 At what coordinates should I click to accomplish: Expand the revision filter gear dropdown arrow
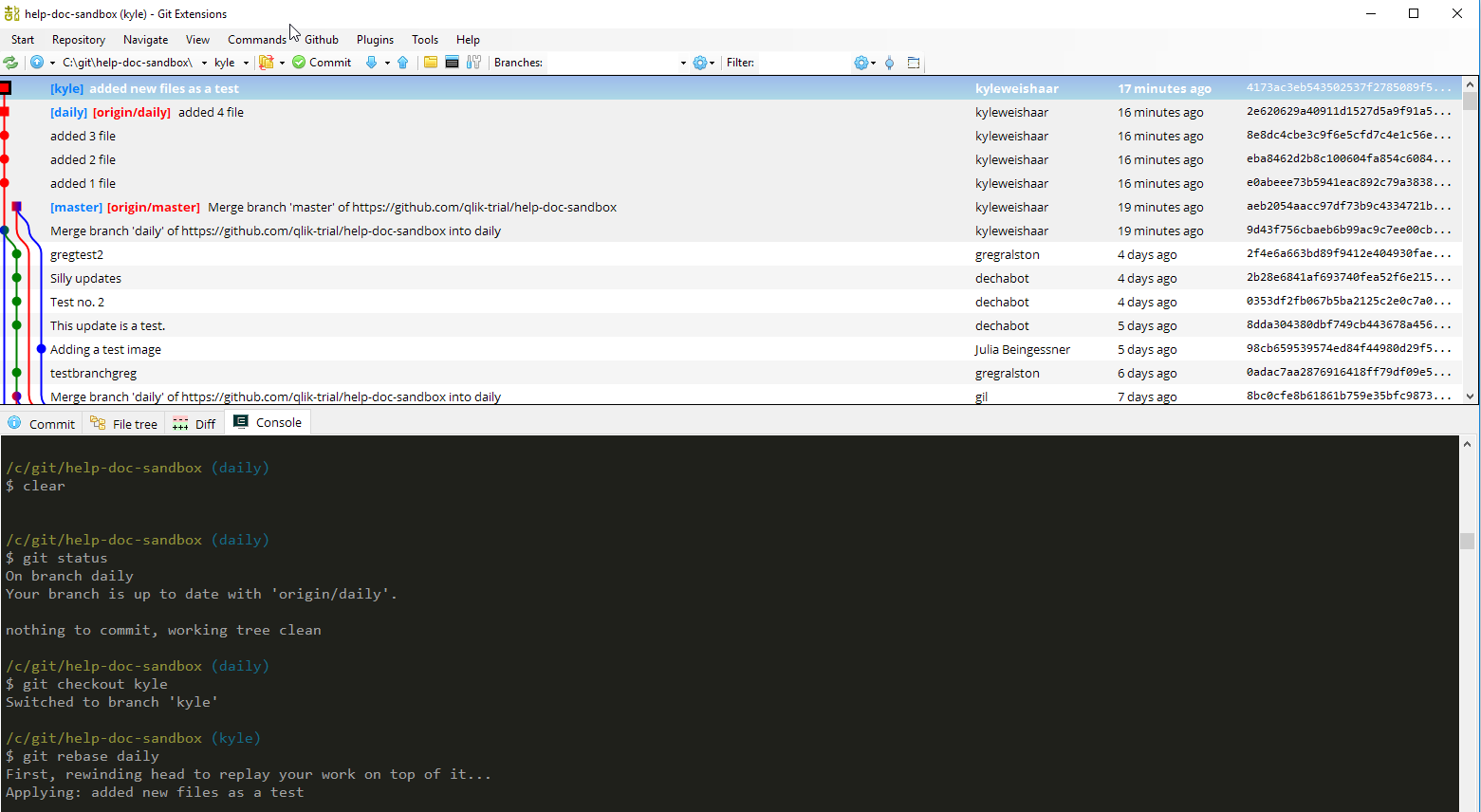[x=873, y=63]
